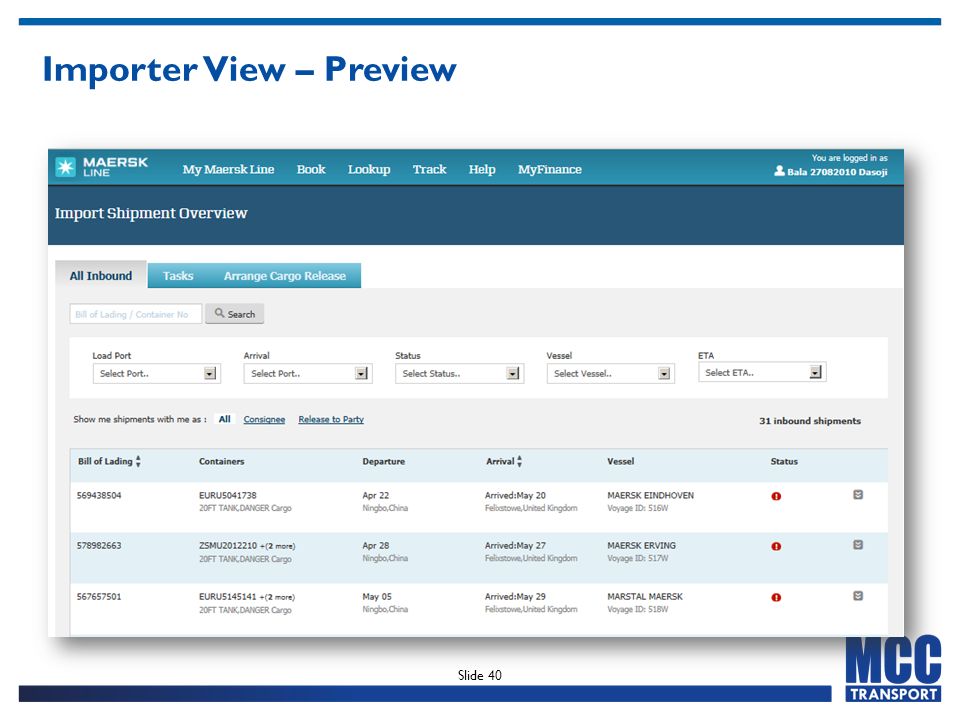Viewport: 960px width, 720px height.
Task: Open the action icon for MAERSK EINDHOVEN row
Action: pos(858,495)
